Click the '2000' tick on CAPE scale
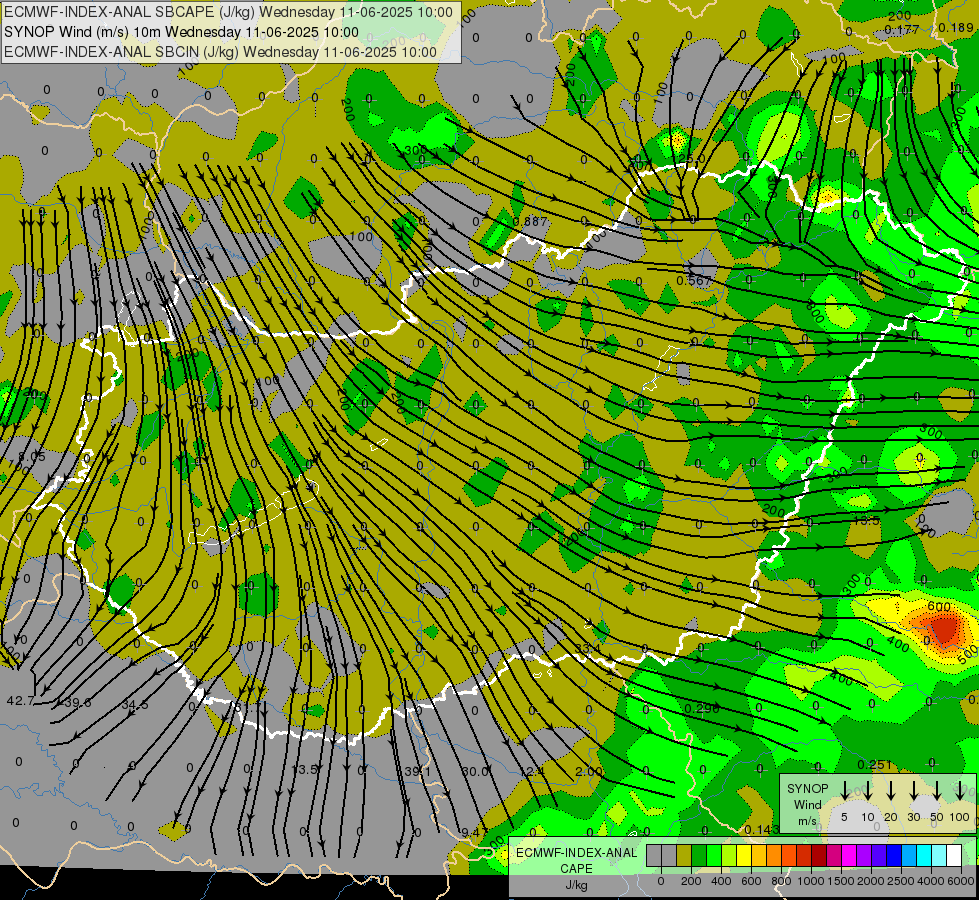 [x=870, y=881]
